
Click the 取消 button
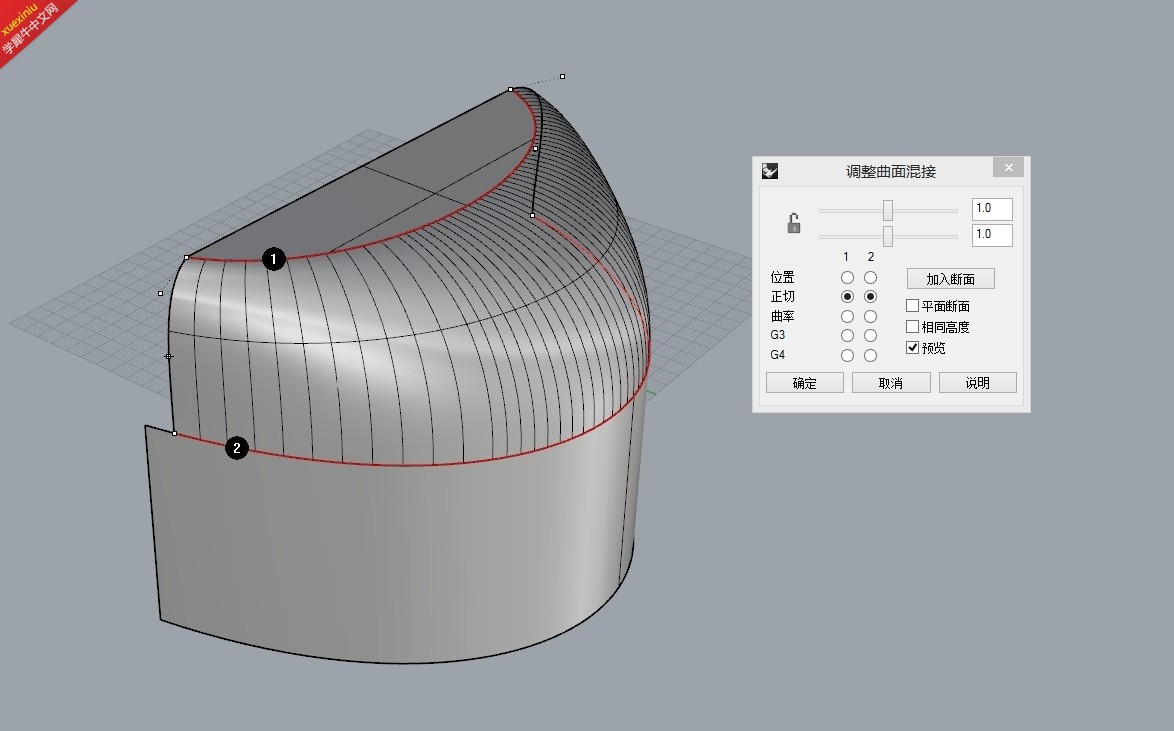891,383
